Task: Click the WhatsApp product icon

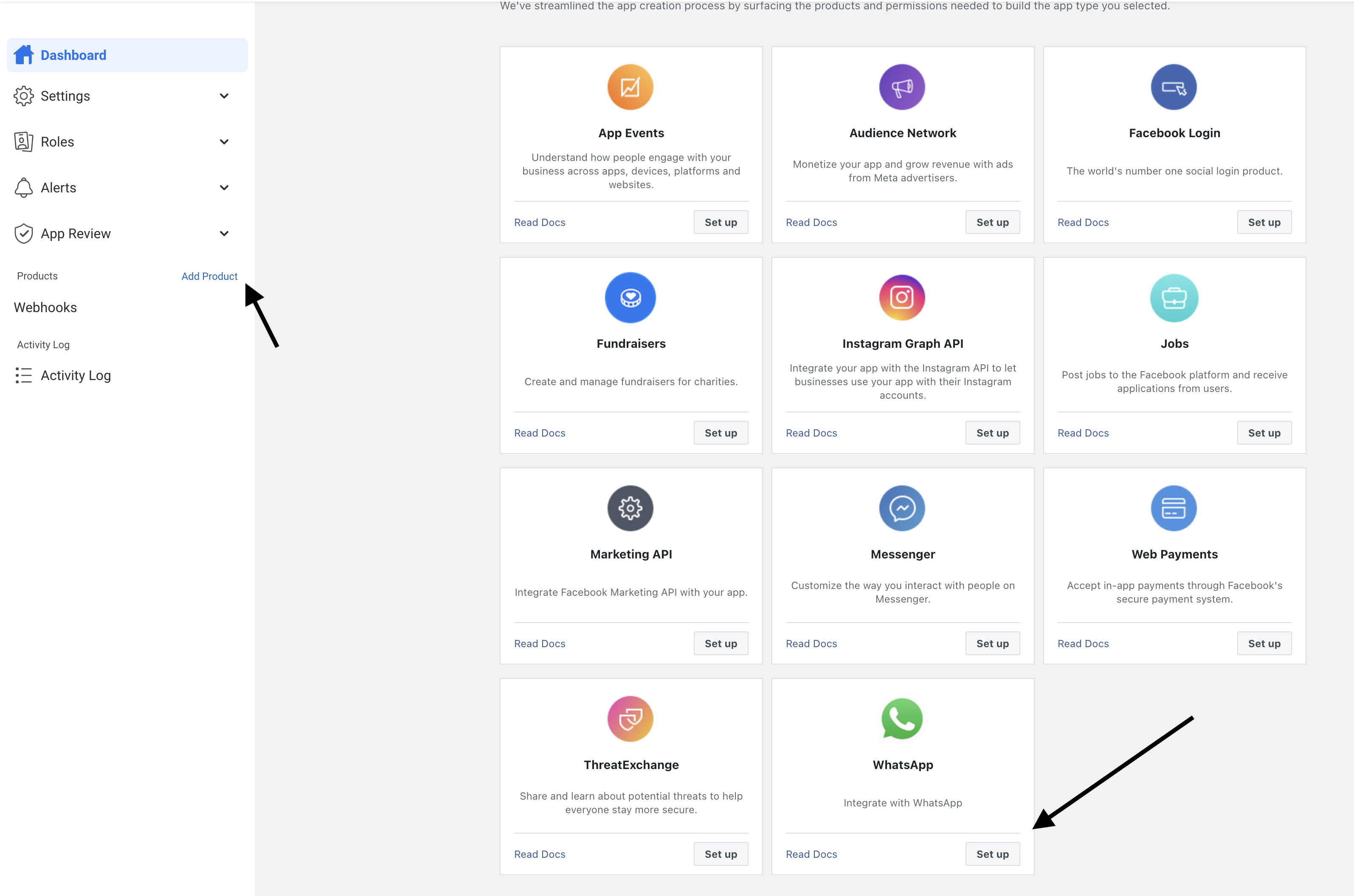Action: (x=902, y=719)
